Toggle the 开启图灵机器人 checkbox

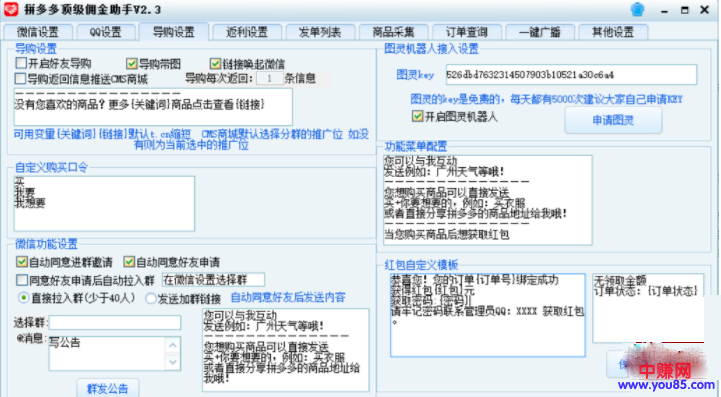point(417,116)
